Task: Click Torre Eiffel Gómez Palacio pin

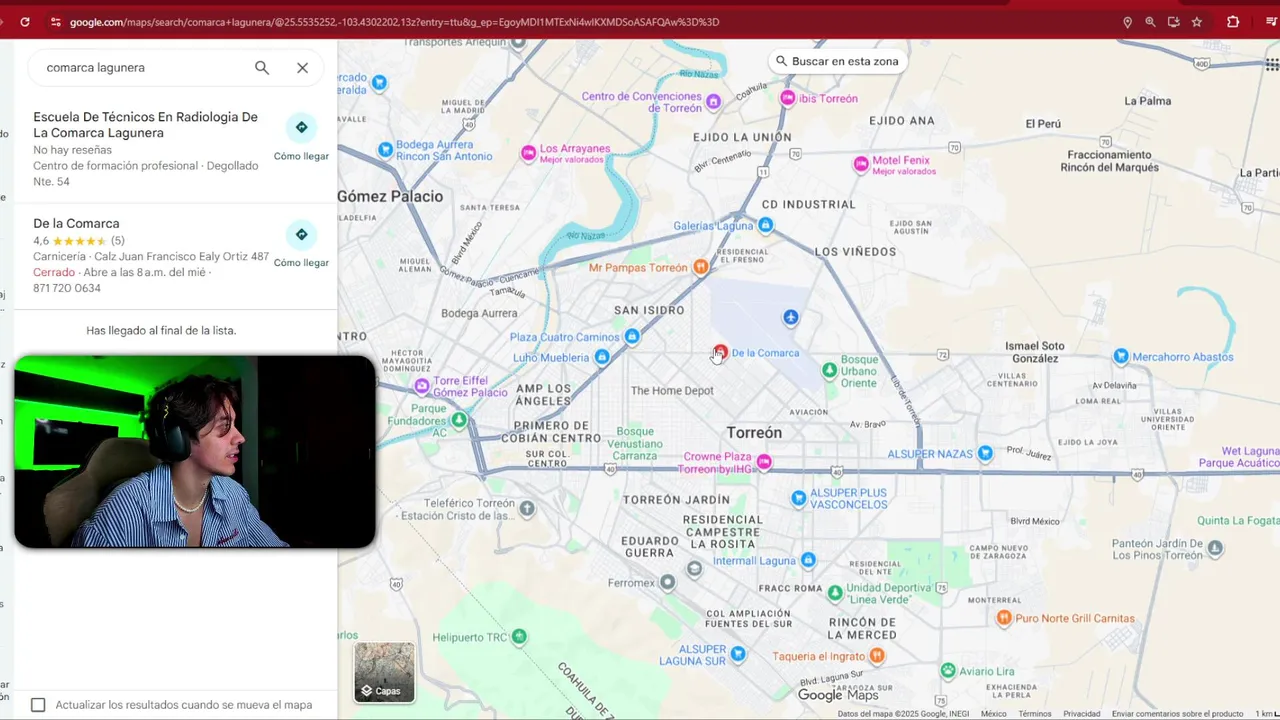Action: (422, 386)
